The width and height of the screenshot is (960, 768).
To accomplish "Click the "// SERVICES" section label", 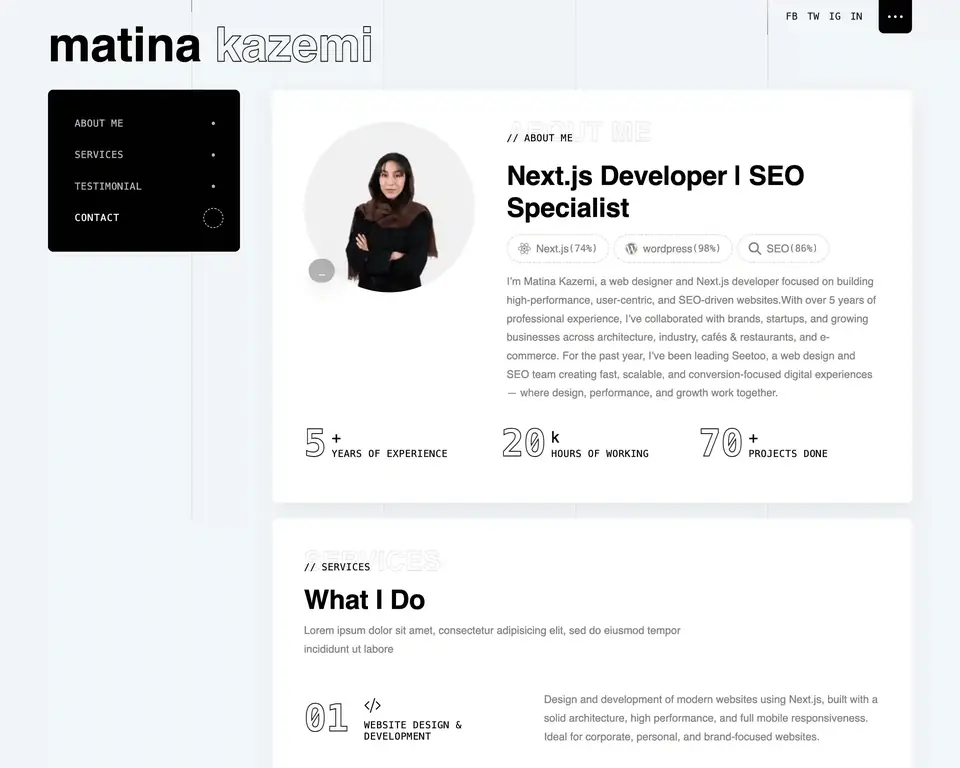I will click(337, 567).
